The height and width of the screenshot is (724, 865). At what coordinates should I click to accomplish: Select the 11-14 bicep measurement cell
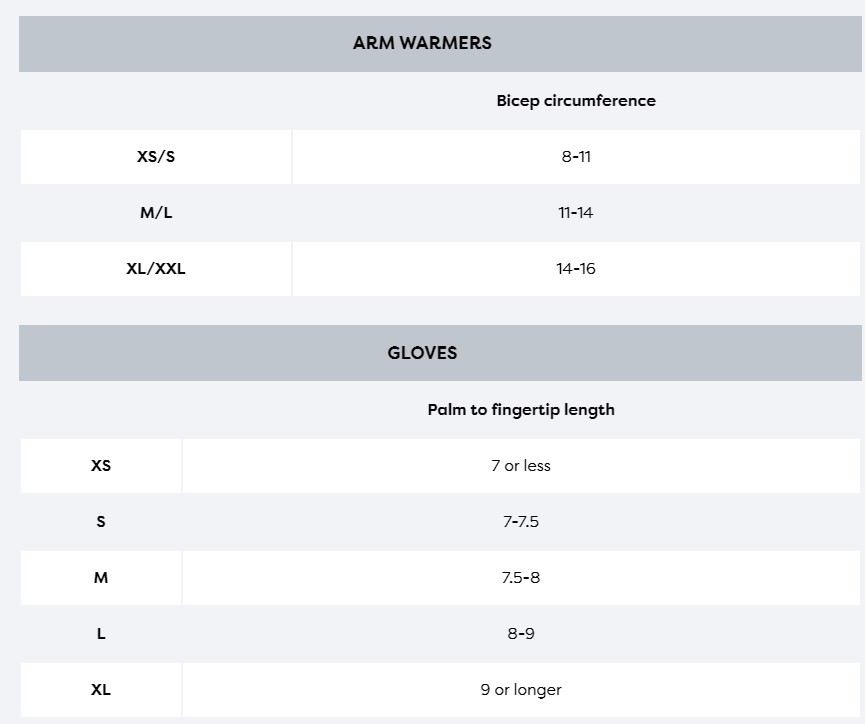click(576, 213)
